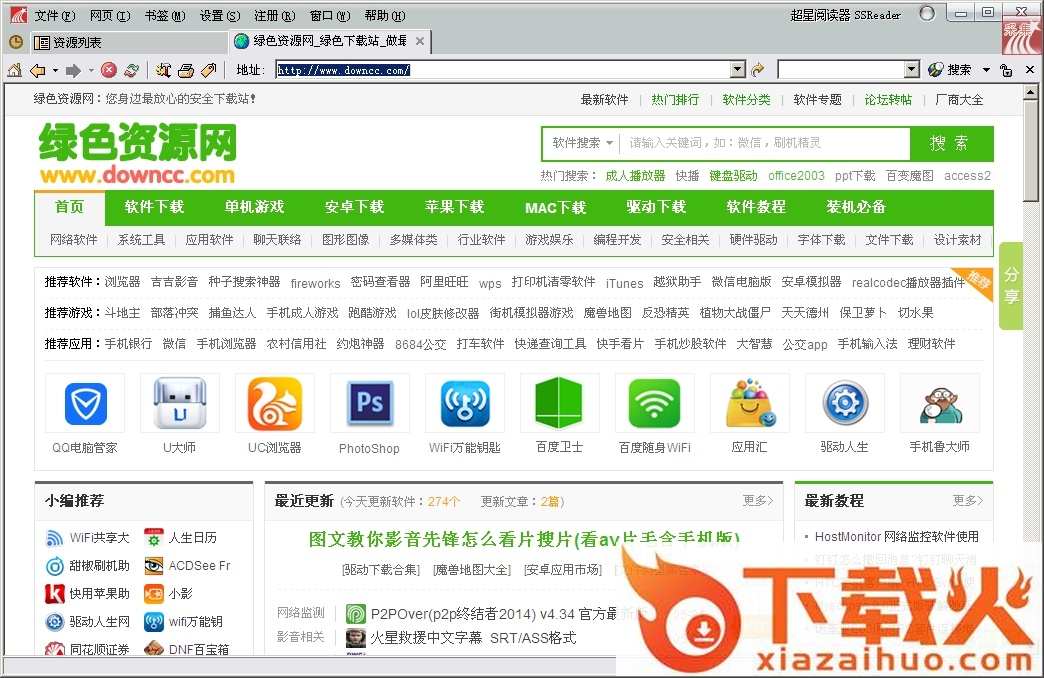
Task: Click the toolbar 搜索 button
Action: (950, 70)
